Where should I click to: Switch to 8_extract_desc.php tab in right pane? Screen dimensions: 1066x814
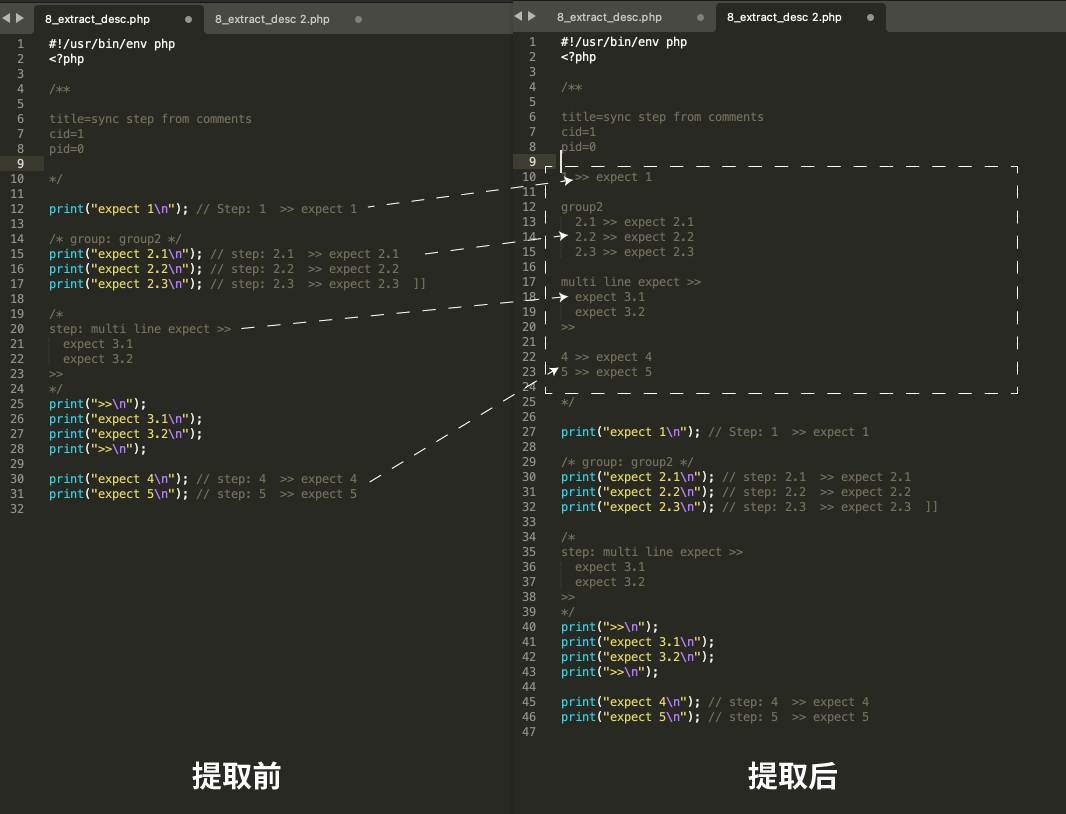coord(609,17)
